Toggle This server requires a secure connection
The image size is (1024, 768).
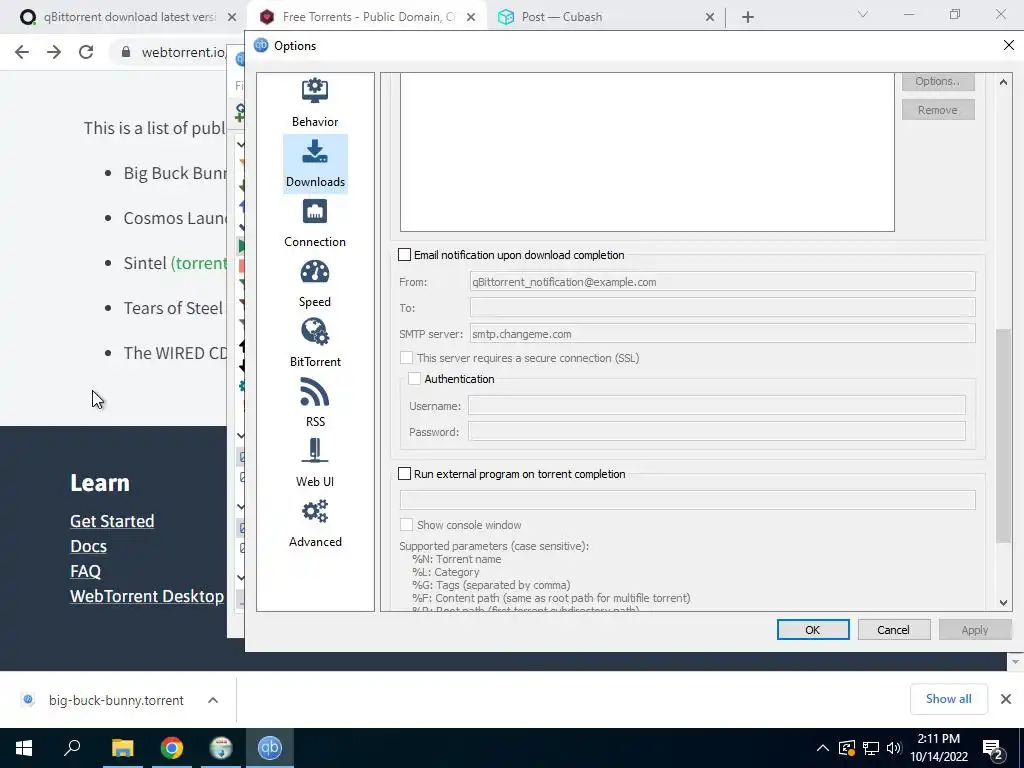click(x=406, y=358)
